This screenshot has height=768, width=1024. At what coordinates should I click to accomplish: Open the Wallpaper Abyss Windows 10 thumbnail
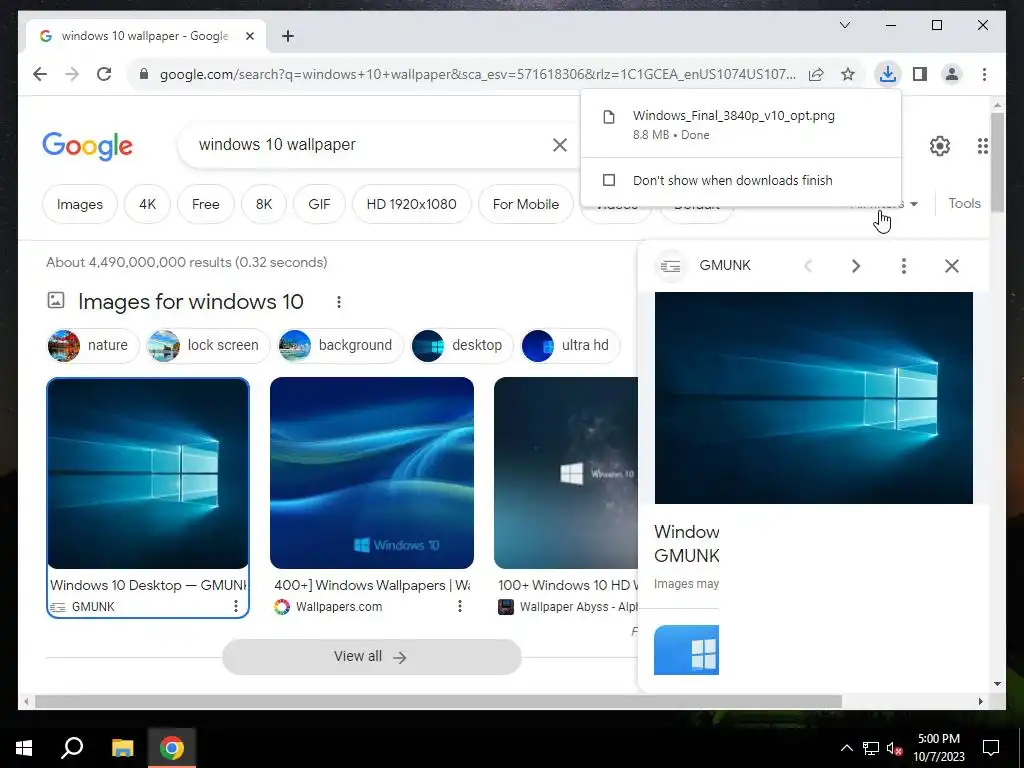pos(566,473)
